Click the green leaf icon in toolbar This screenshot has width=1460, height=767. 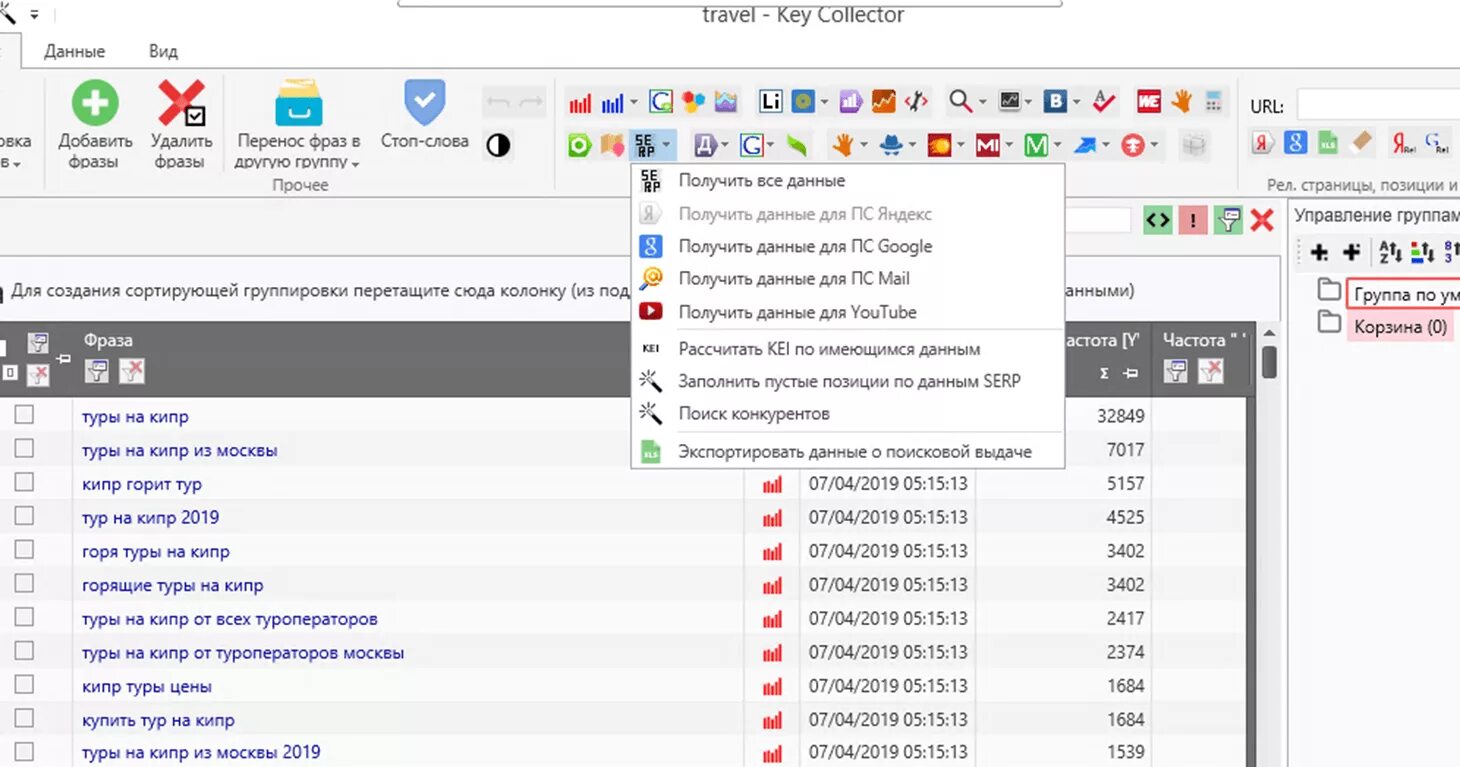797,146
